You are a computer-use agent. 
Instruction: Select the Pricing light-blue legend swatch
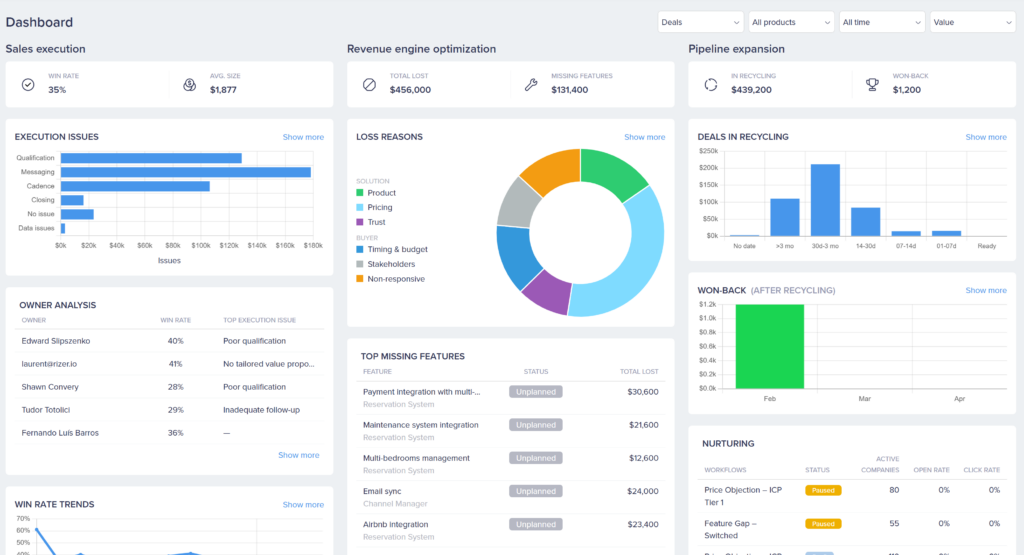[360, 207]
